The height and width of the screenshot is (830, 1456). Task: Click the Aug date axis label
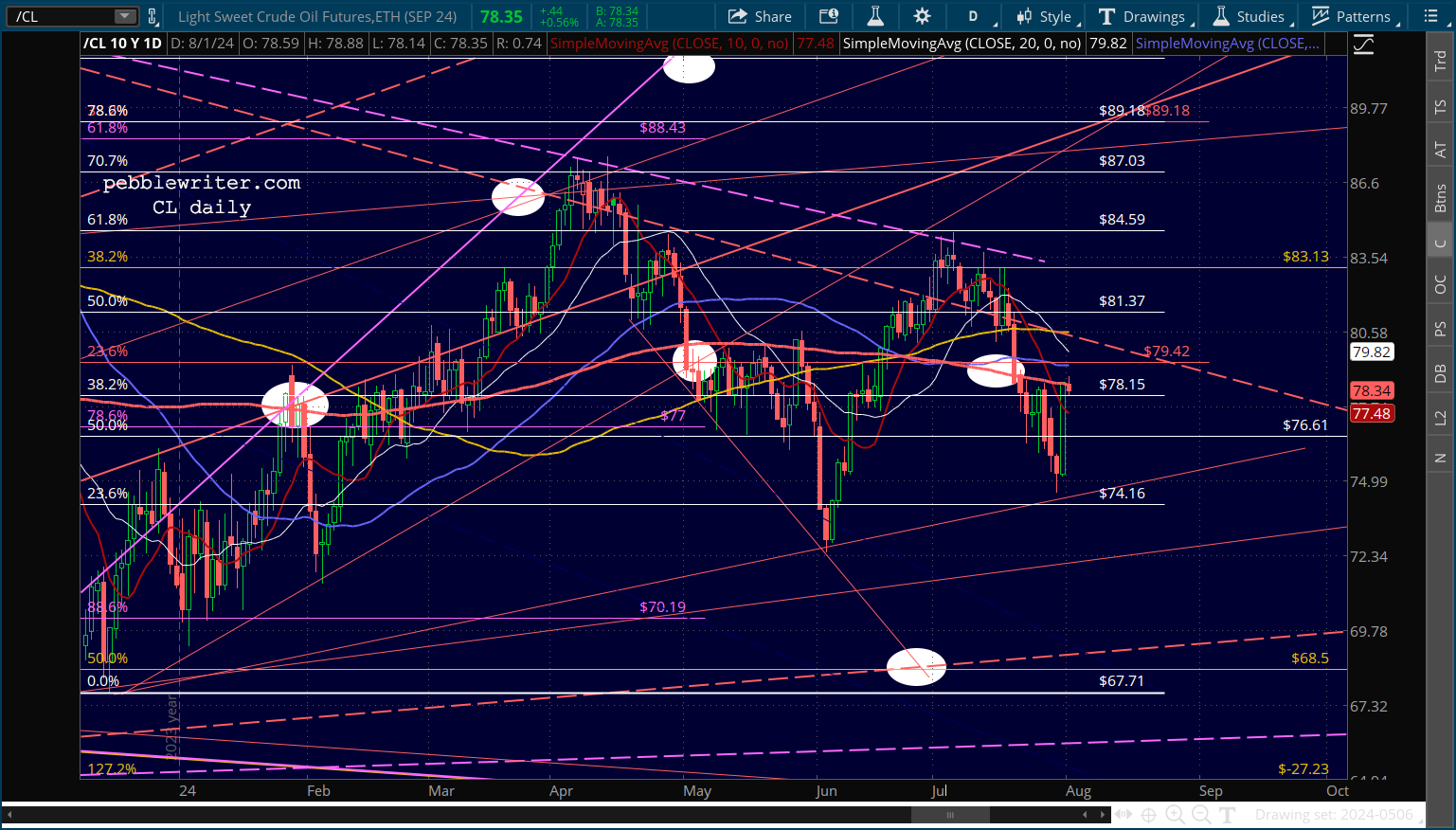(1078, 790)
